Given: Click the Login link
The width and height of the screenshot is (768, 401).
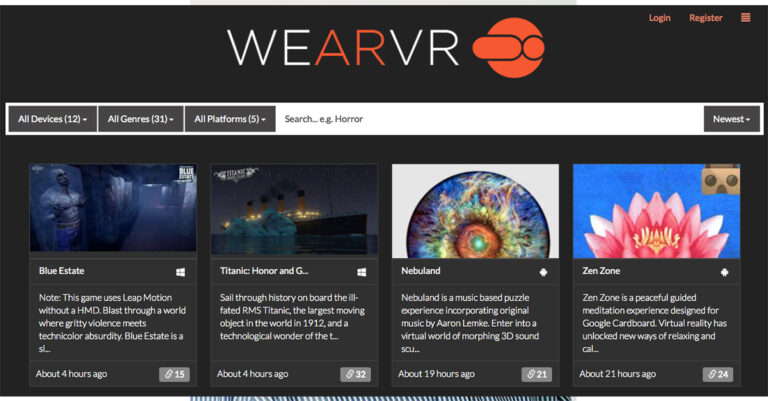Looking at the screenshot, I should pos(659,18).
